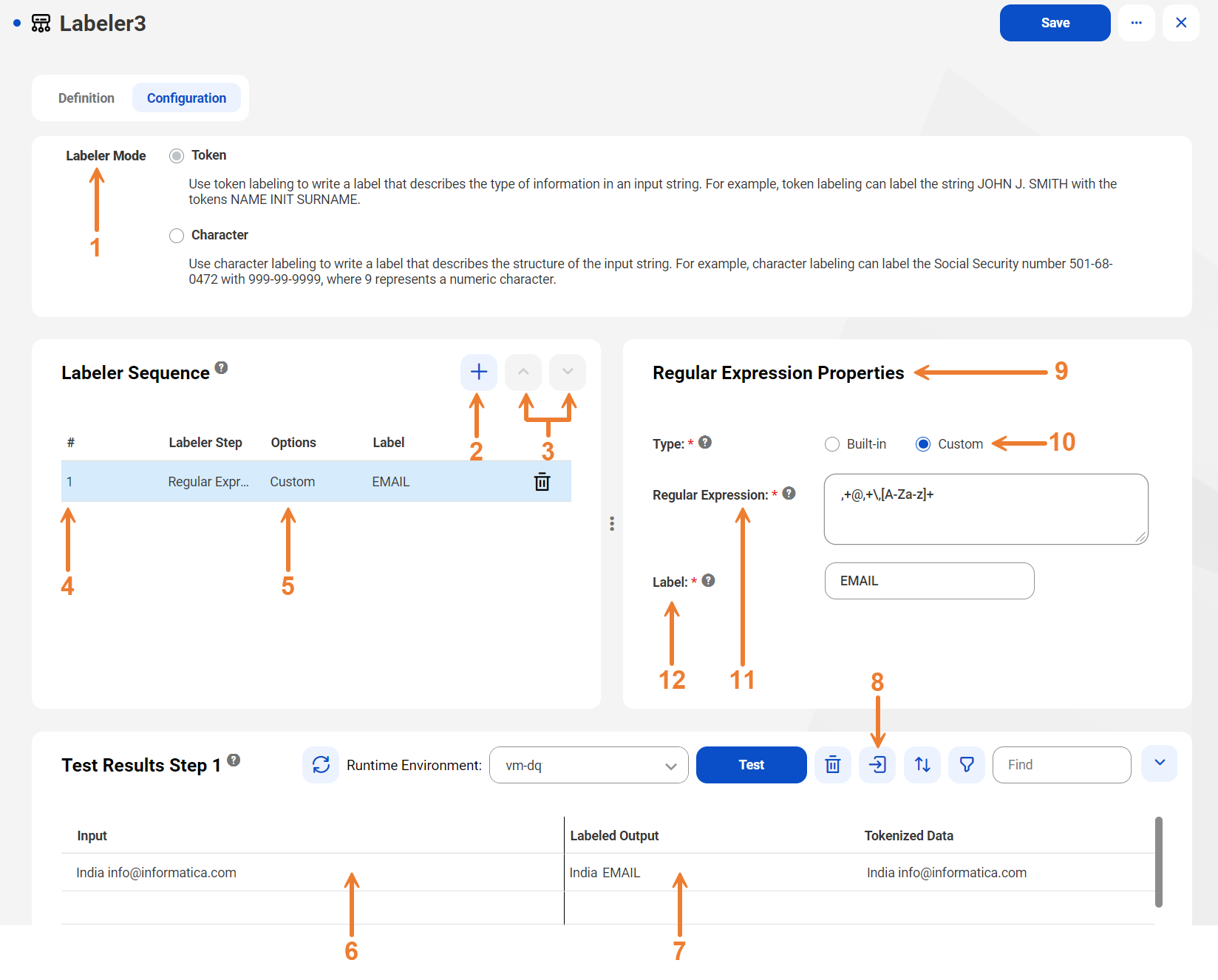Click the EMAIL label cell in sequence
Viewport: 1218px width, 980px height.
(x=390, y=482)
